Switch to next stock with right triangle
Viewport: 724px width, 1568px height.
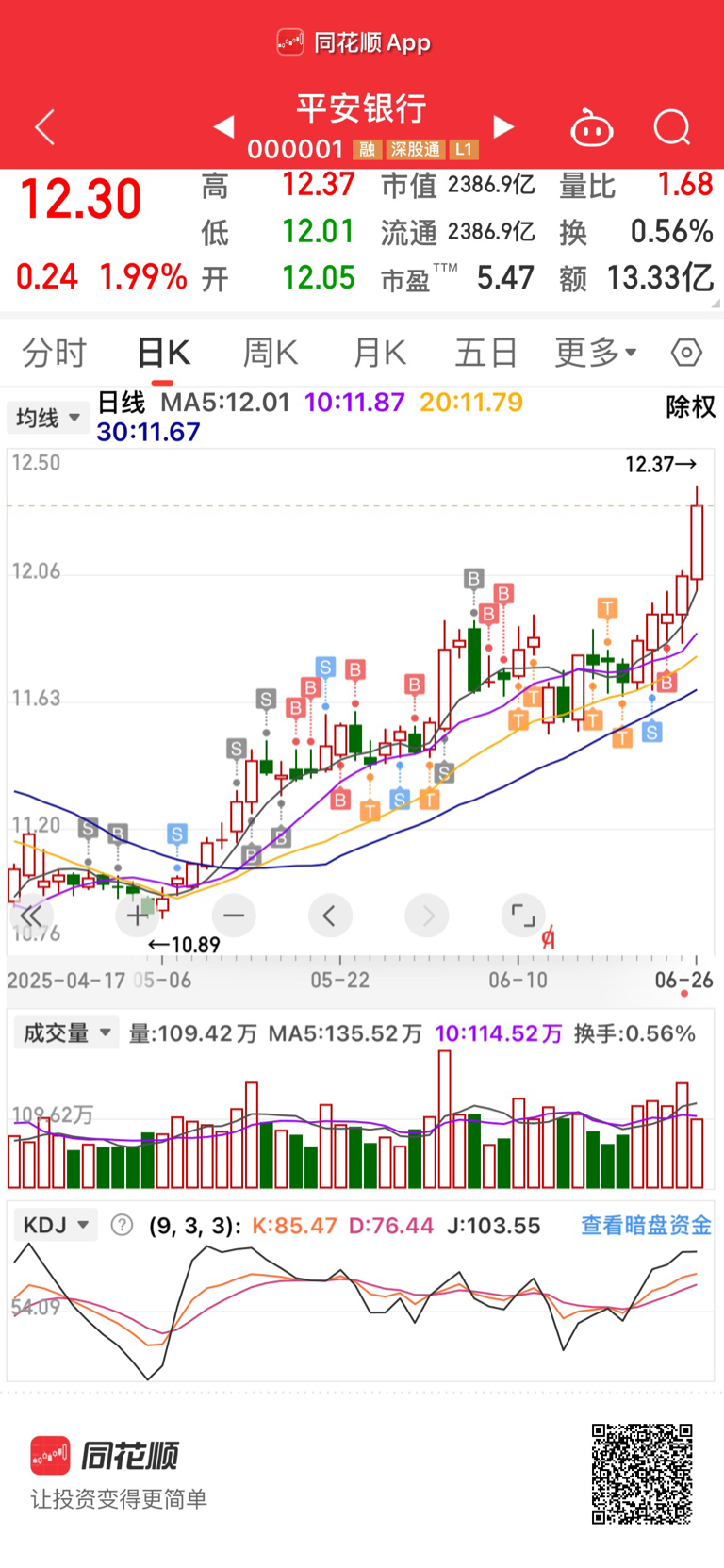504,126
